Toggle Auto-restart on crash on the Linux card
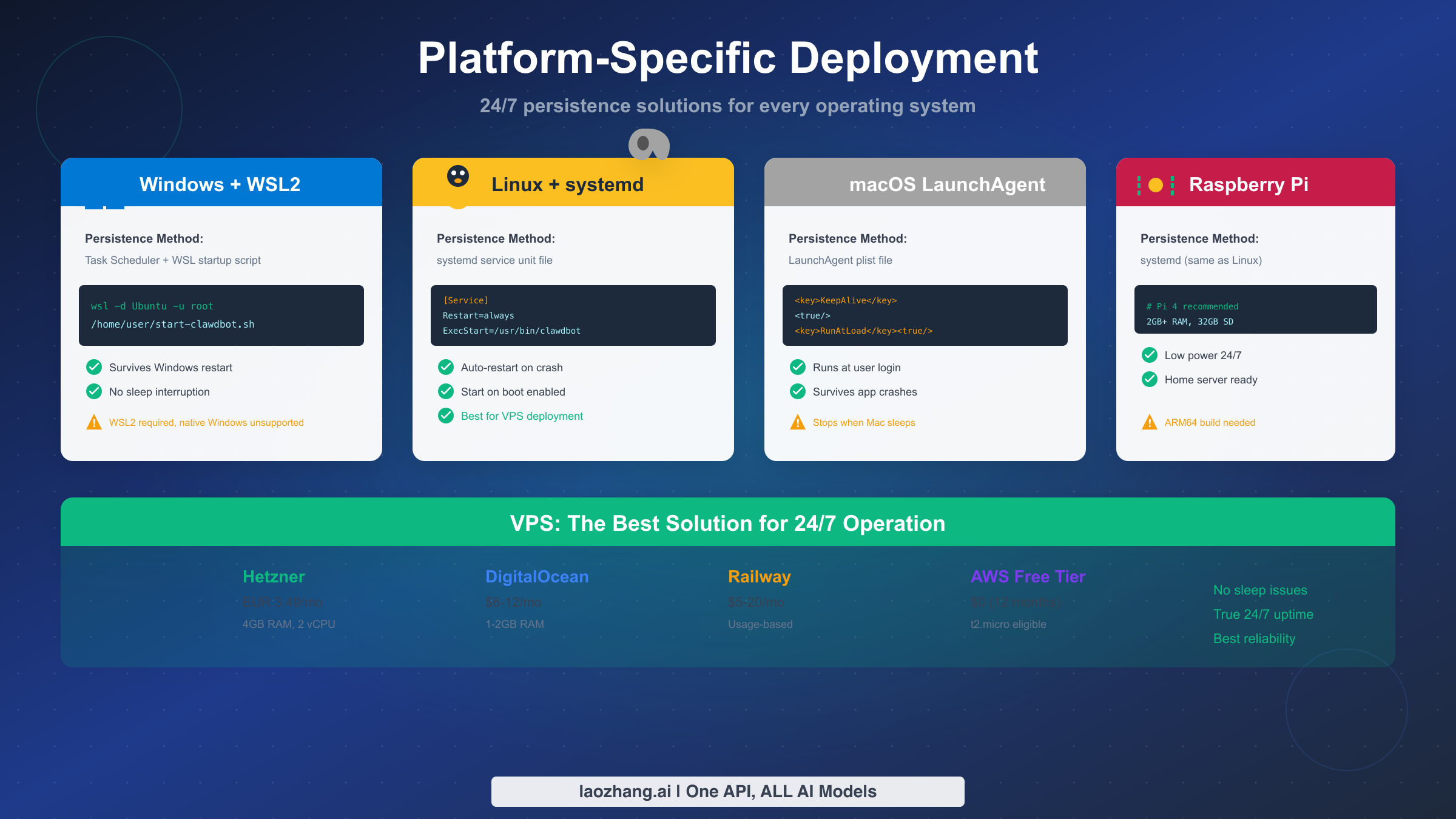Viewport: 1456px width, 819px height. click(x=447, y=367)
